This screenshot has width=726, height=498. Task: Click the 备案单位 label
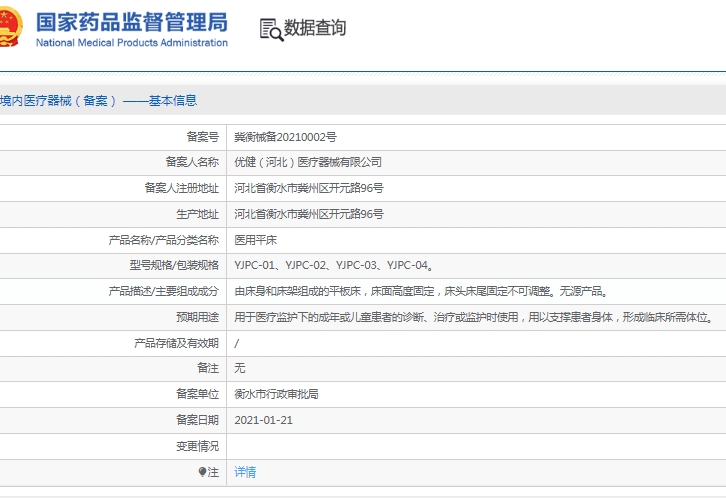point(197,394)
